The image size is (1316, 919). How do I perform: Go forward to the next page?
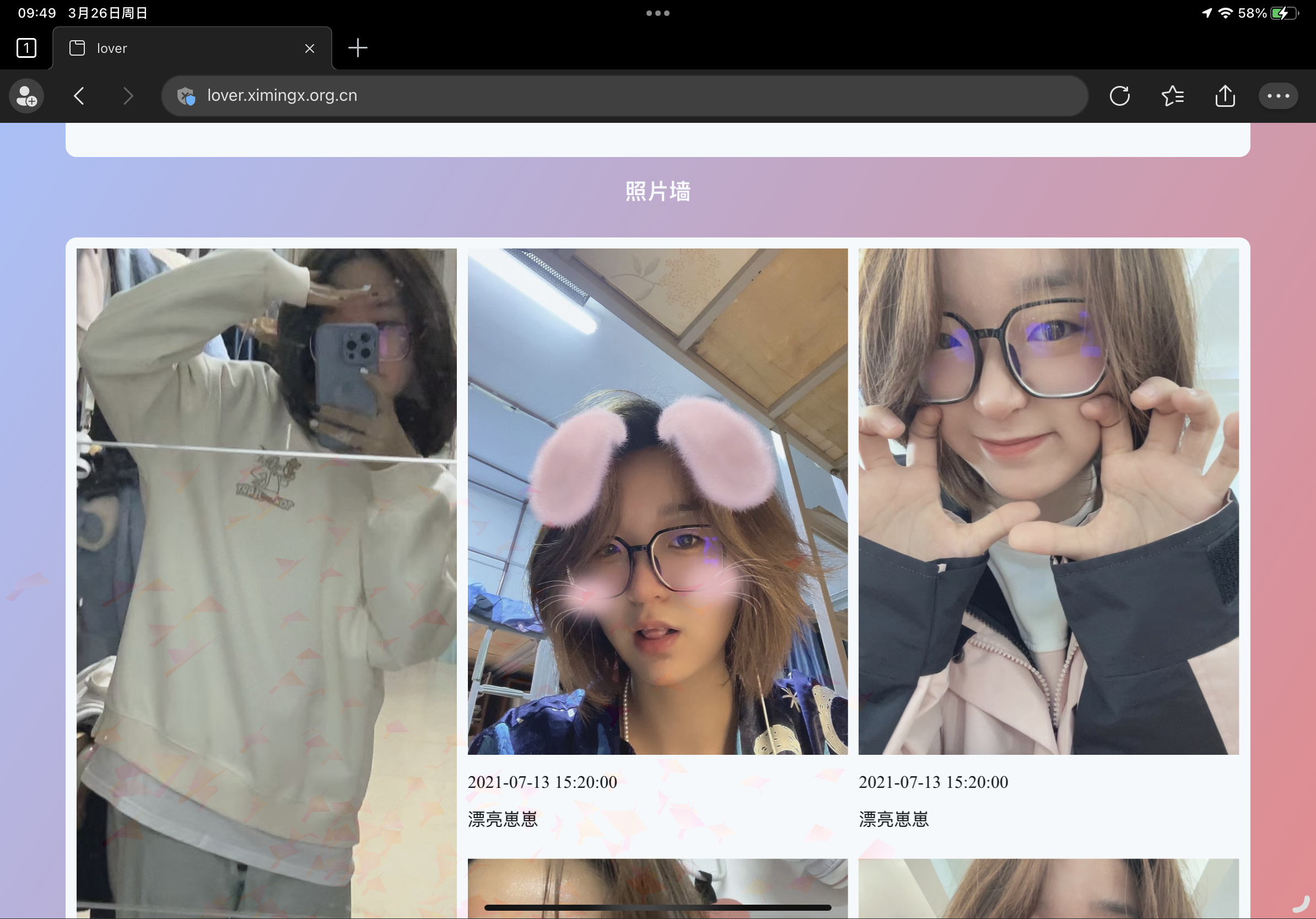pos(128,96)
